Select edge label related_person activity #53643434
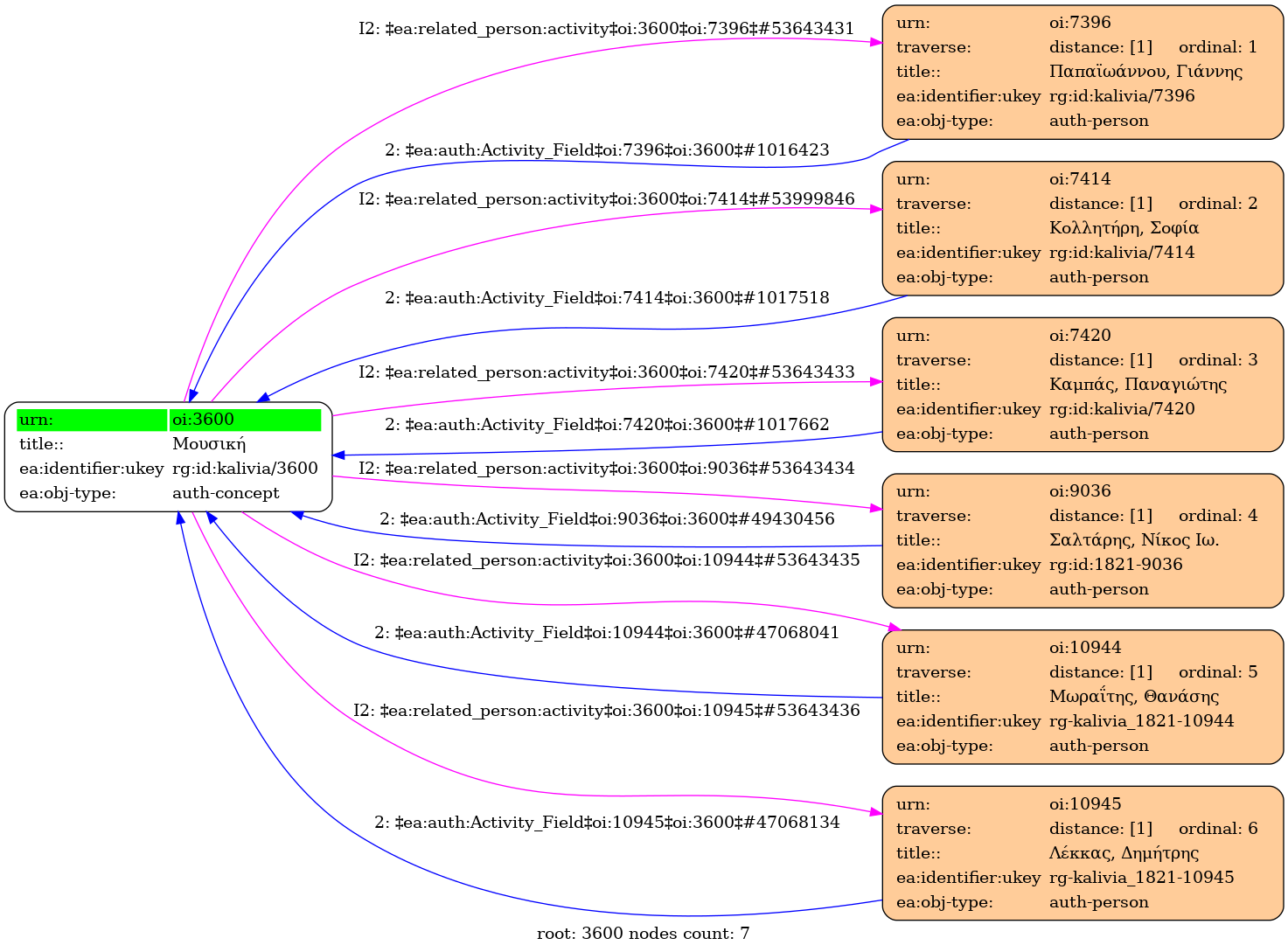1288x952 pixels. (x=606, y=469)
